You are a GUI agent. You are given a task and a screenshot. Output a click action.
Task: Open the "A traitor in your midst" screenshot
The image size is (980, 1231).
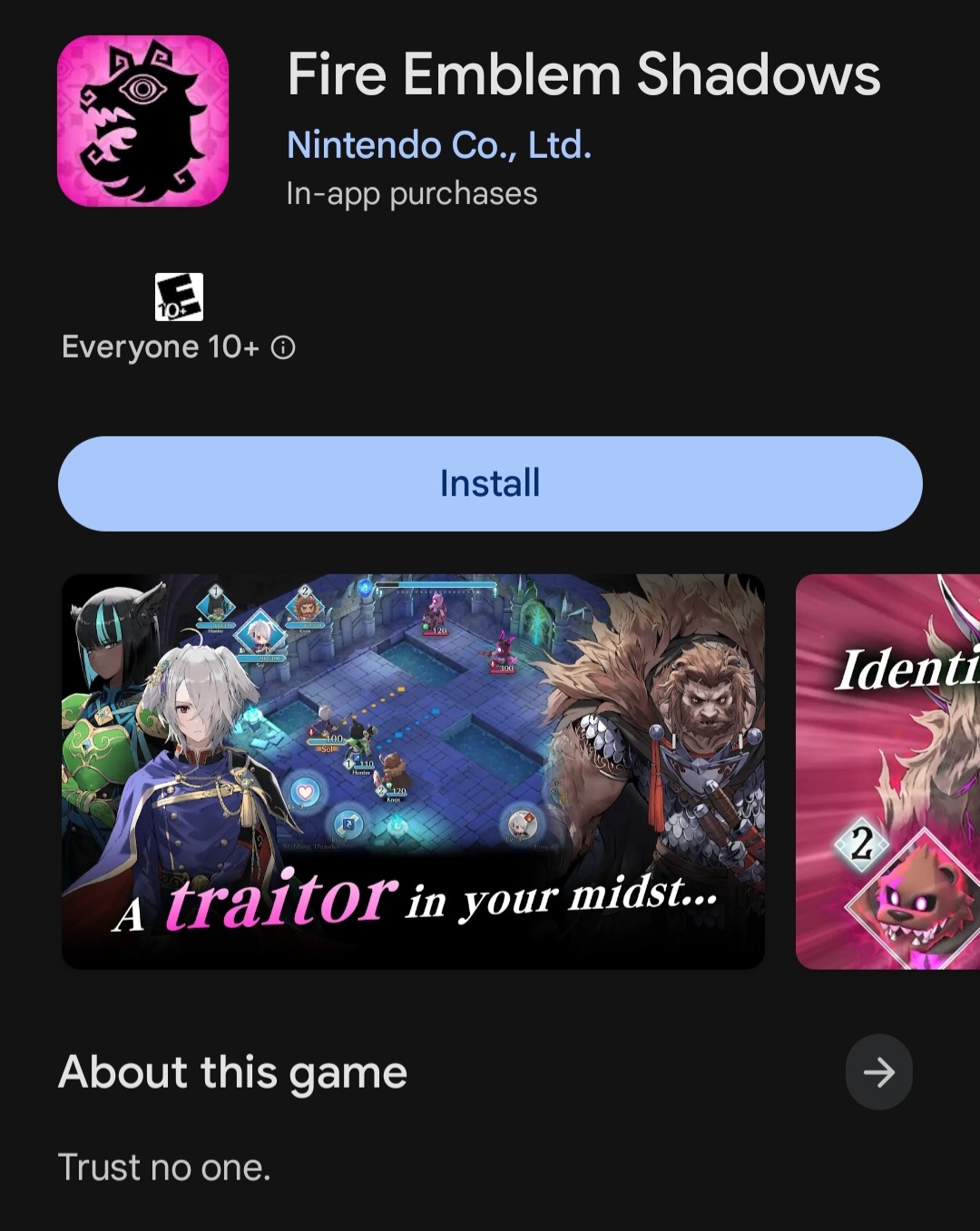coord(413,771)
